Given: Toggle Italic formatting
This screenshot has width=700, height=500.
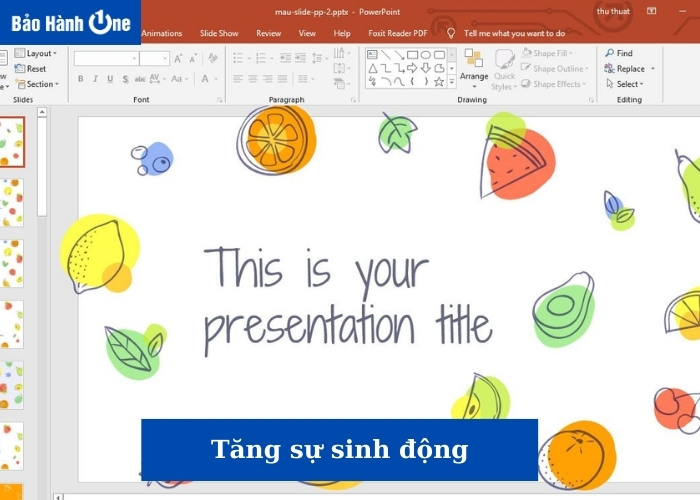Looking at the screenshot, I should point(95,79).
